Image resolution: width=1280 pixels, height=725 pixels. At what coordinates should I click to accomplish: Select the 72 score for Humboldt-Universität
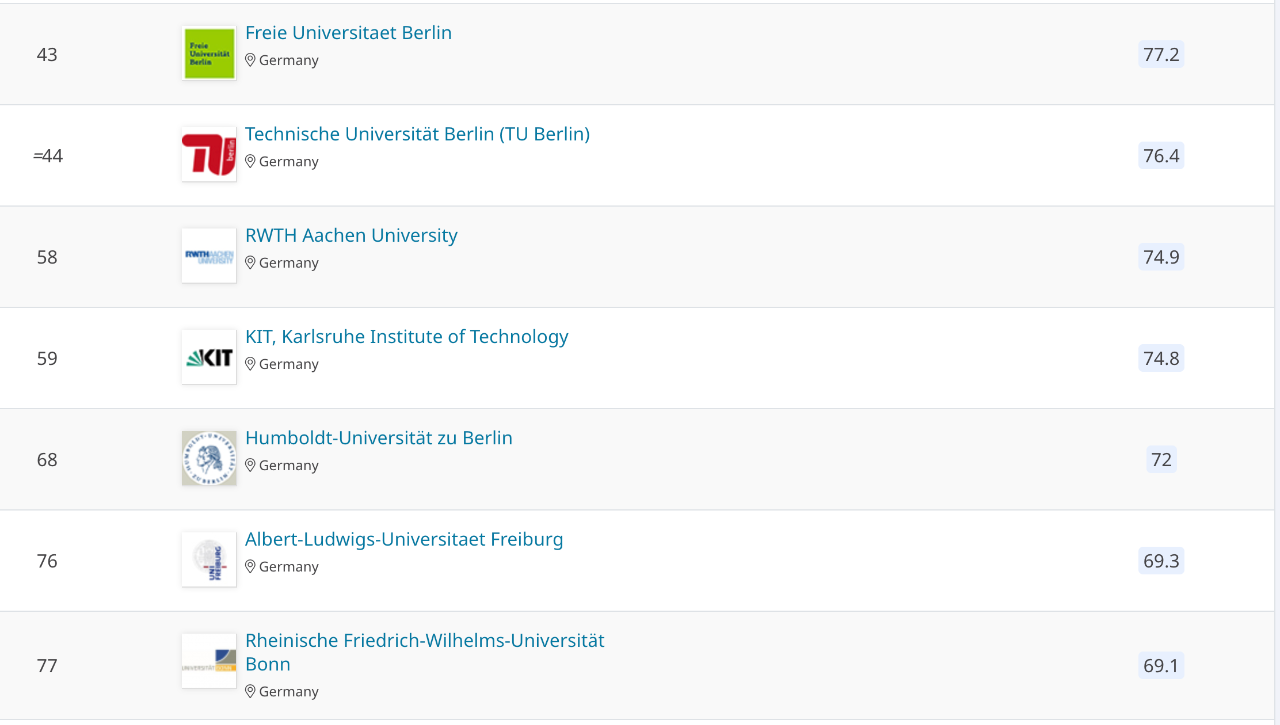point(1161,459)
